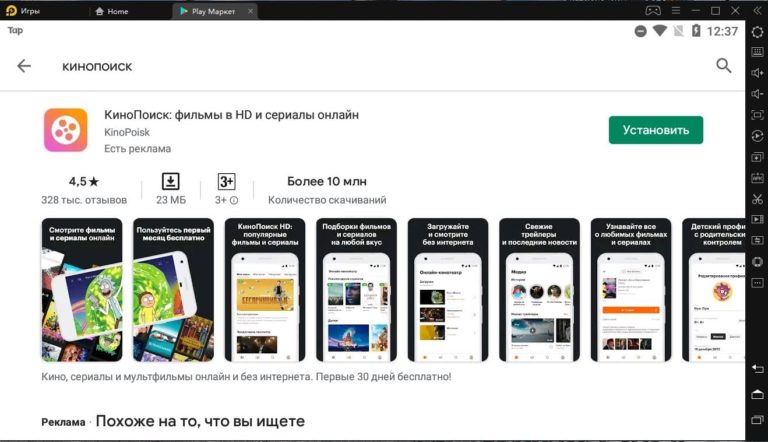Open search with the magnifier icon

click(x=723, y=66)
